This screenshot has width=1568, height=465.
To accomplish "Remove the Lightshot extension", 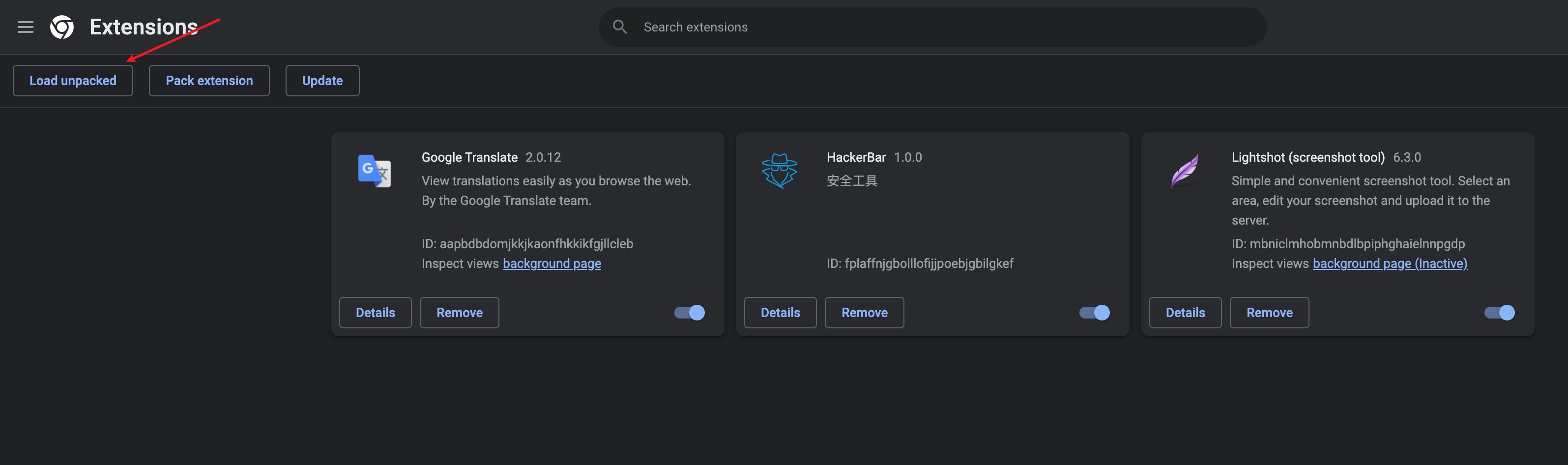I will tap(1270, 313).
